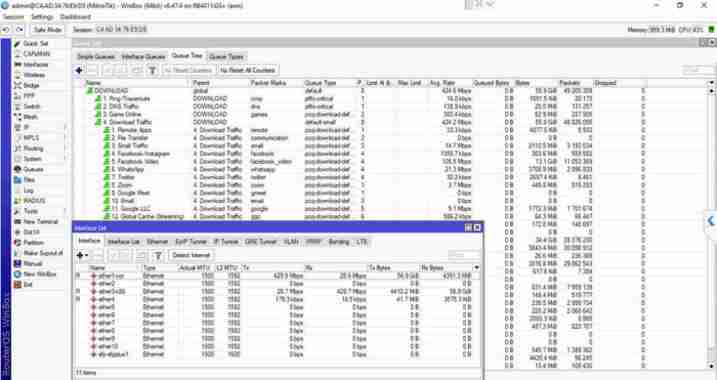
Task: Switch to the Interface Queues tab
Action: point(143,57)
